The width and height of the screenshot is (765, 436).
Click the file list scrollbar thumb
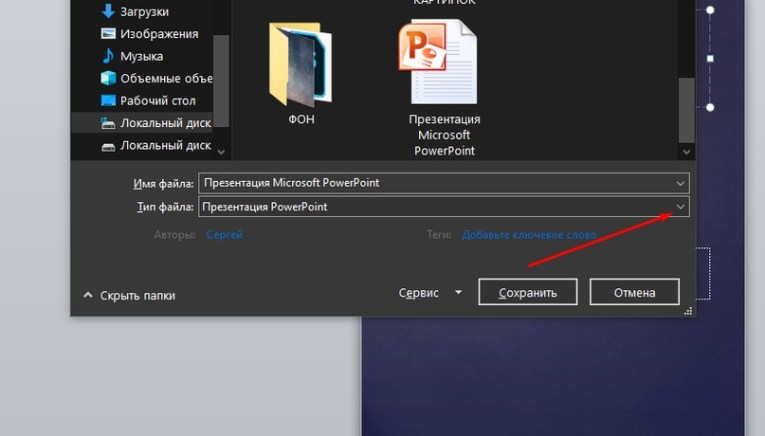(686, 110)
